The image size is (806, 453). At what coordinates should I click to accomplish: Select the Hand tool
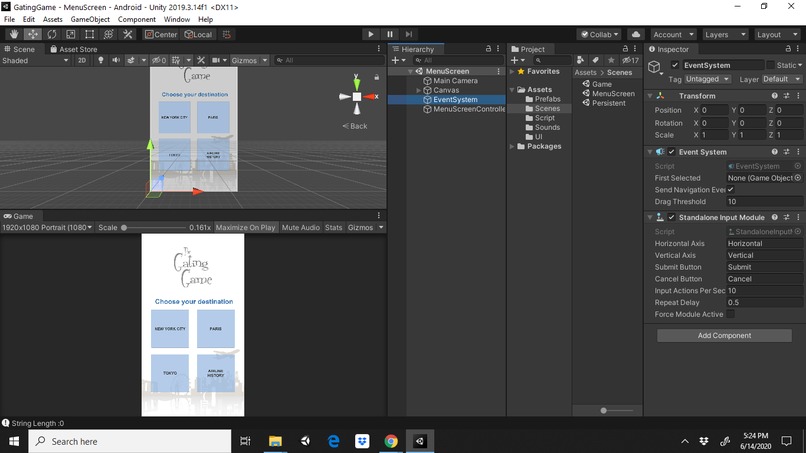click(14, 34)
